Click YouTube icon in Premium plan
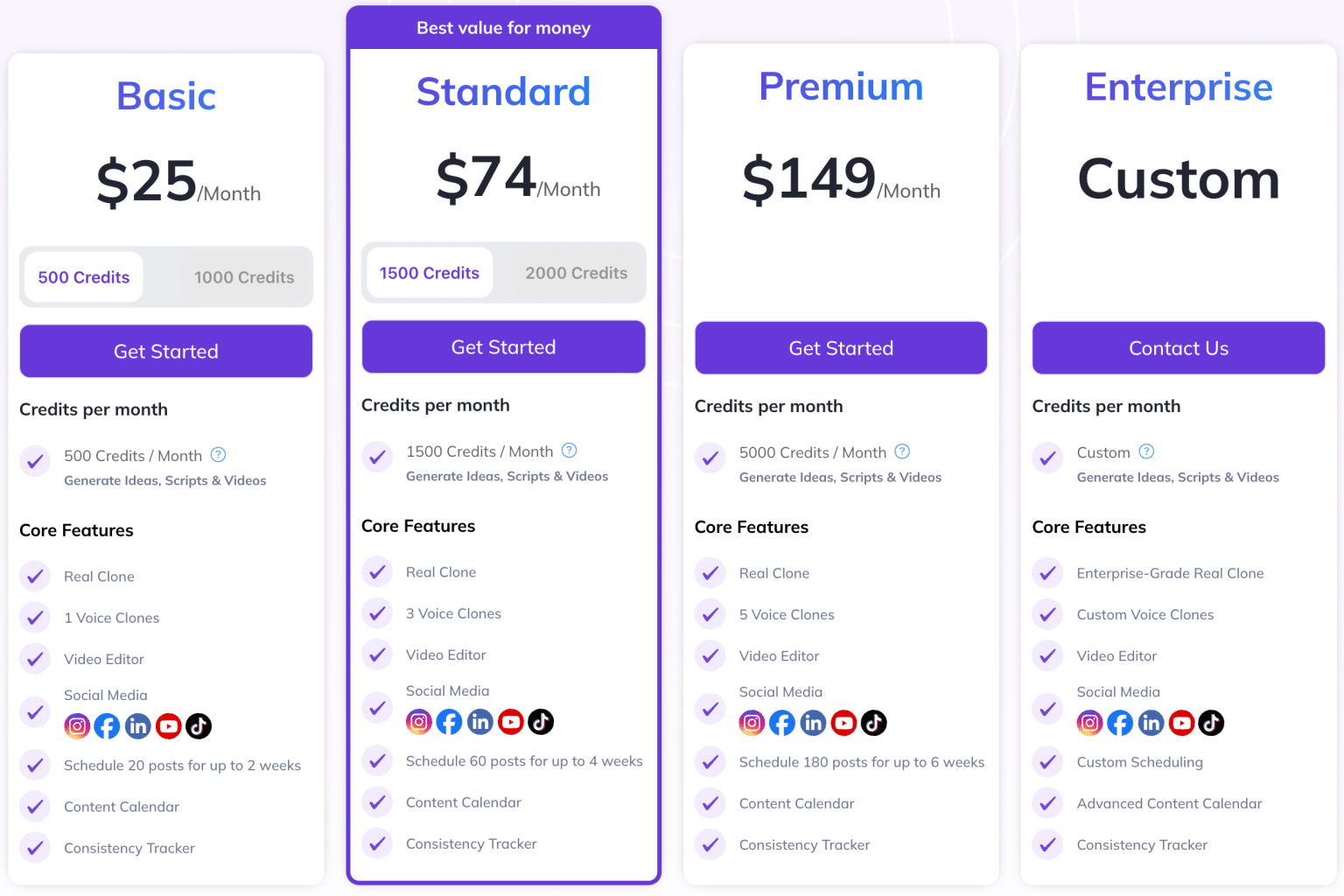The width and height of the screenshot is (1344, 896). pyautogui.click(x=843, y=723)
